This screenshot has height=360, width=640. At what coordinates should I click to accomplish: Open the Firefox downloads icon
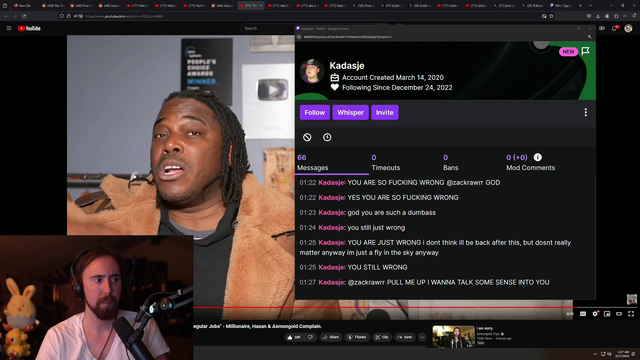point(598,16)
